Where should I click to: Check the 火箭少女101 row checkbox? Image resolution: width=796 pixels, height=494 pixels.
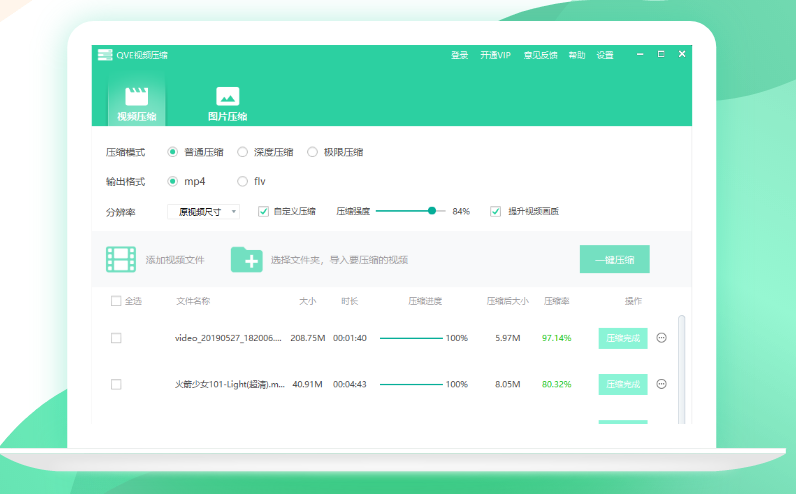[x=116, y=384]
